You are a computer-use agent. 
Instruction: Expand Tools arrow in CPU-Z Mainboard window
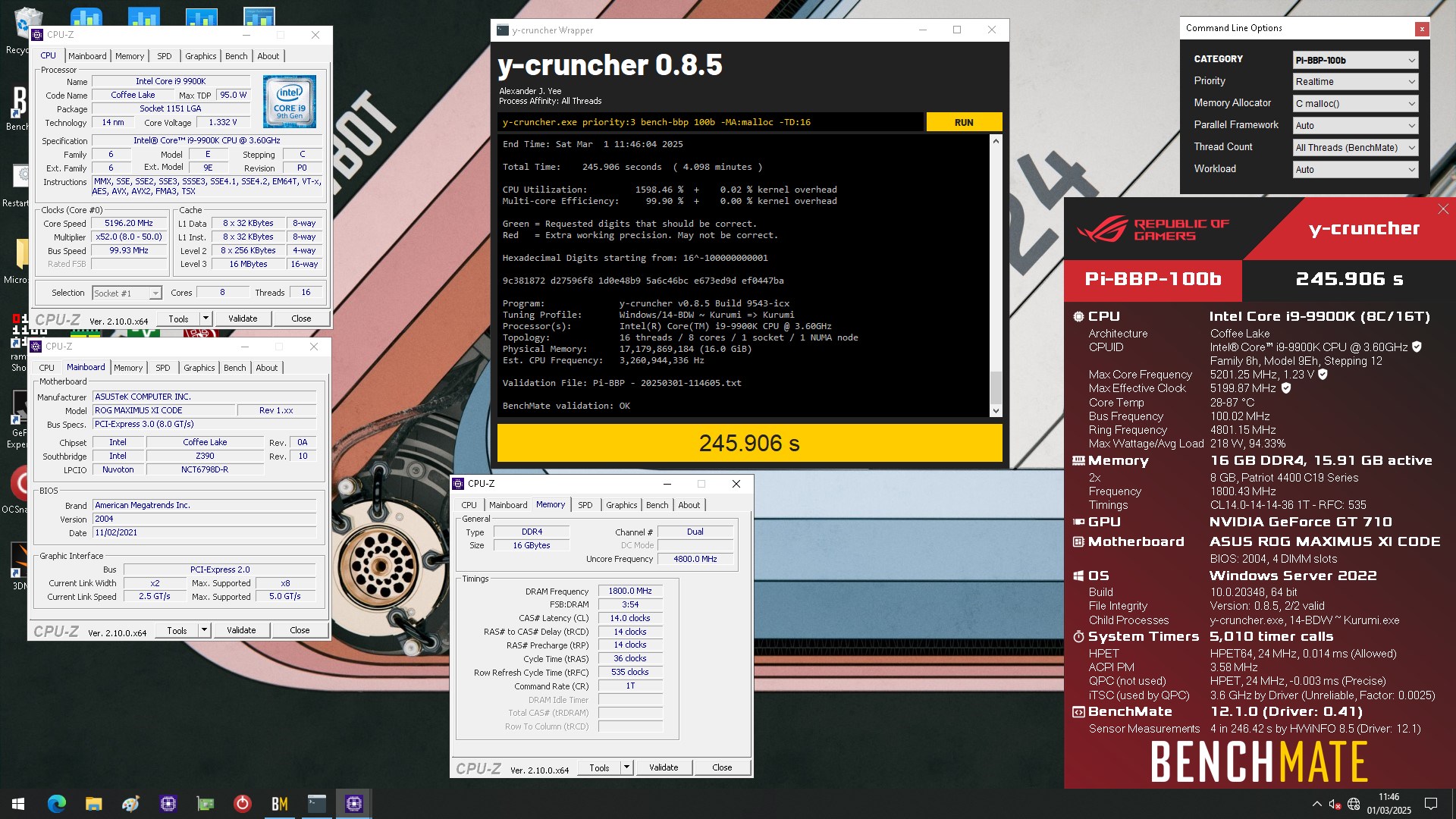point(204,630)
